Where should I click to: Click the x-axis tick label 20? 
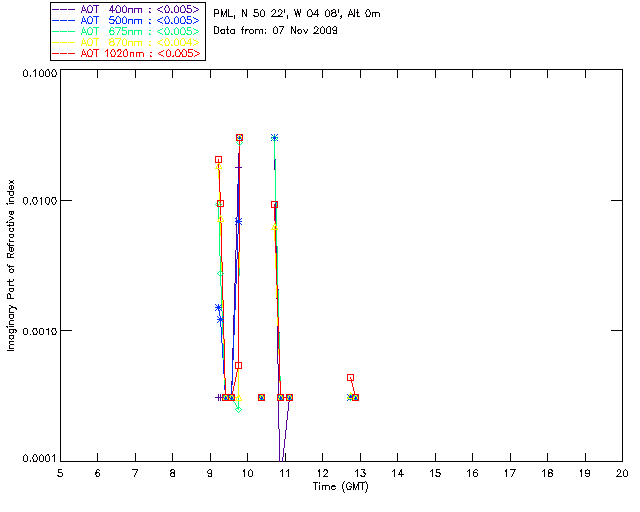point(622,474)
